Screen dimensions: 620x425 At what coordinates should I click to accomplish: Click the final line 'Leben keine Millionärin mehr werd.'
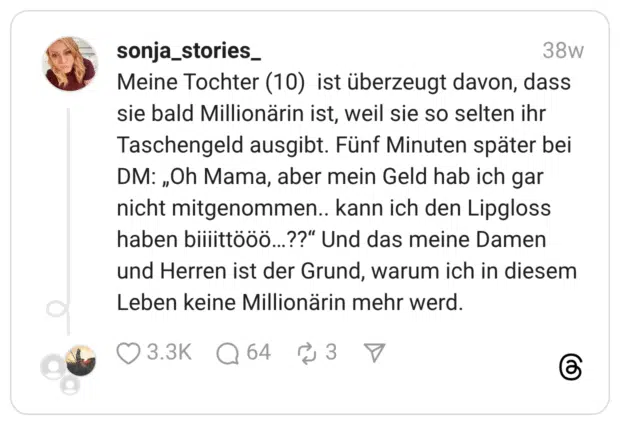[290, 302]
